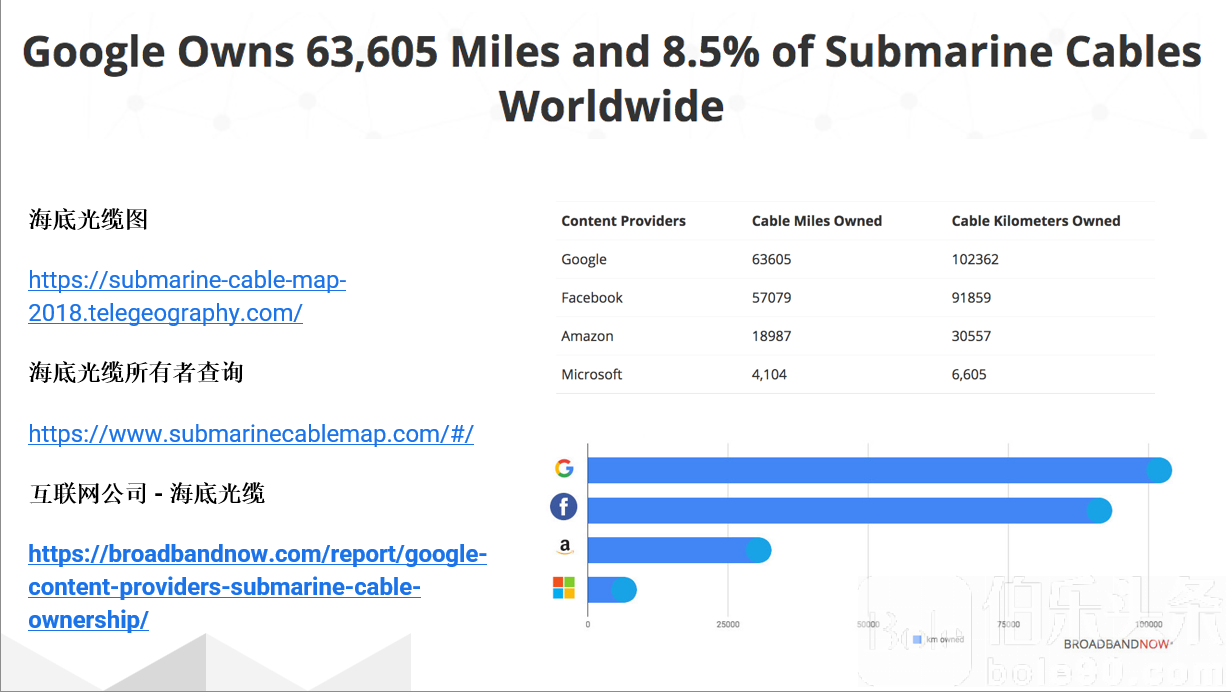
Task: Click the Google bar in the chart
Action: click(x=879, y=470)
